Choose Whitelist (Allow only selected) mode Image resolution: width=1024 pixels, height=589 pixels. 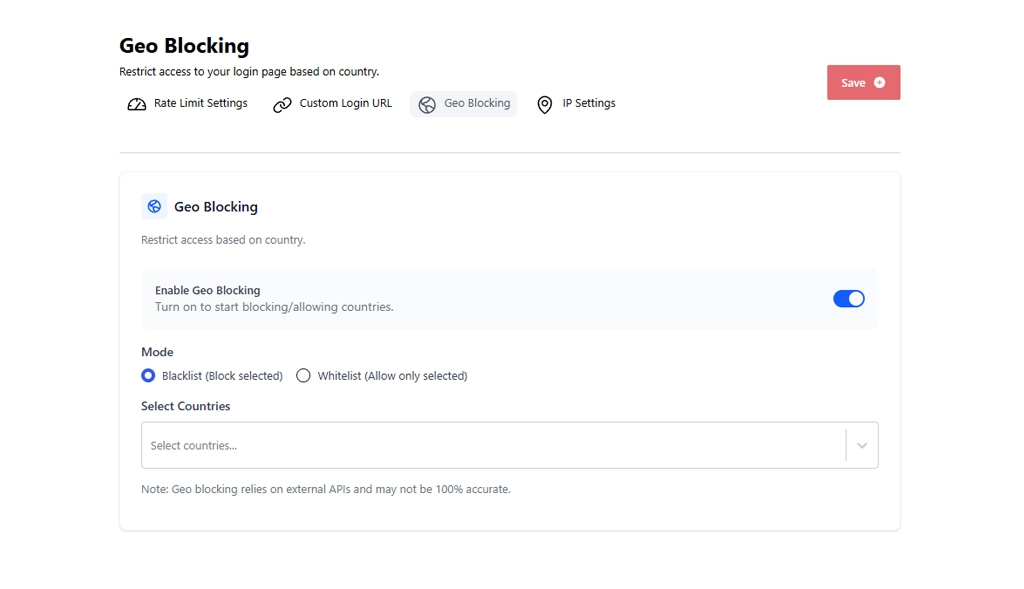(303, 375)
